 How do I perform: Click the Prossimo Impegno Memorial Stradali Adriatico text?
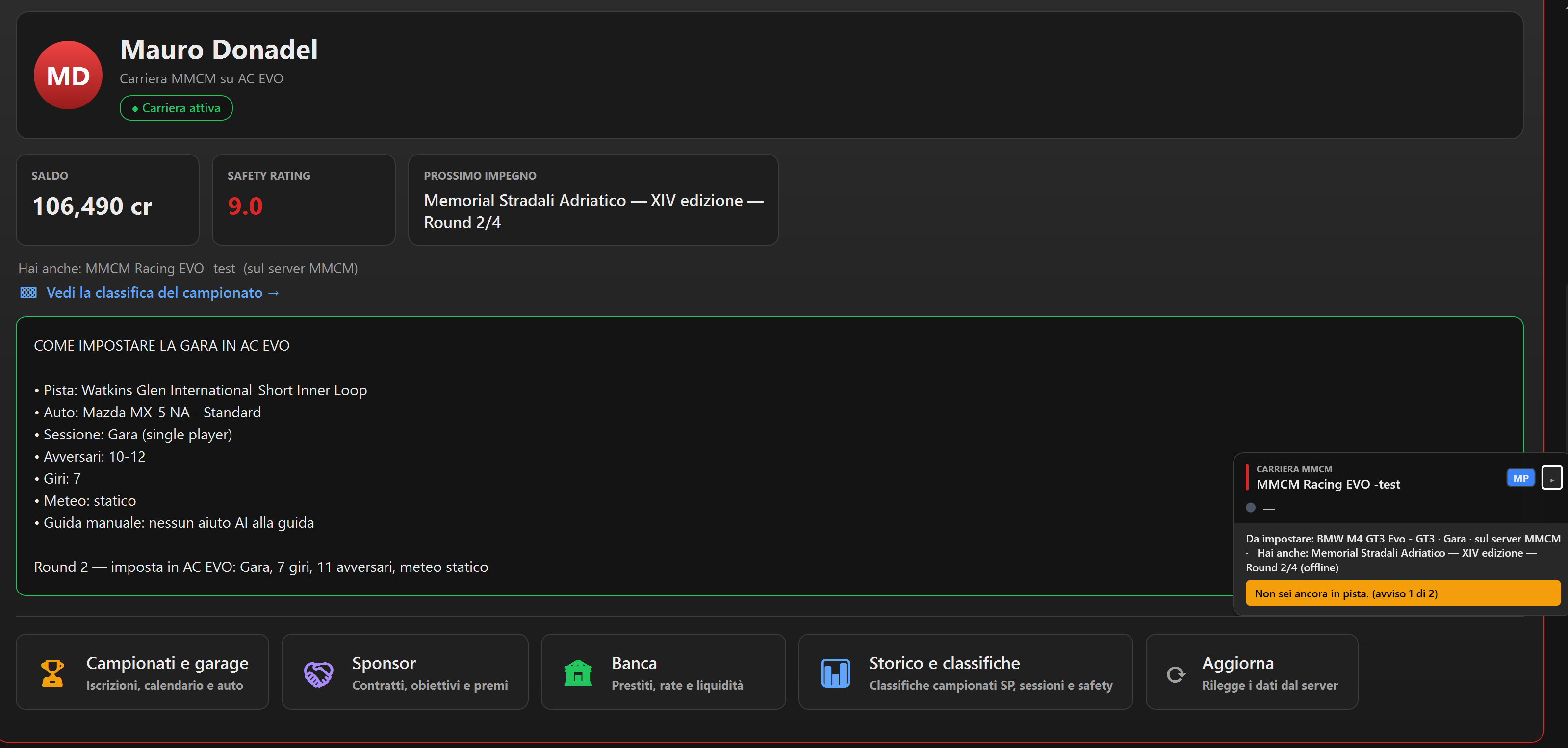tap(593, 211)
